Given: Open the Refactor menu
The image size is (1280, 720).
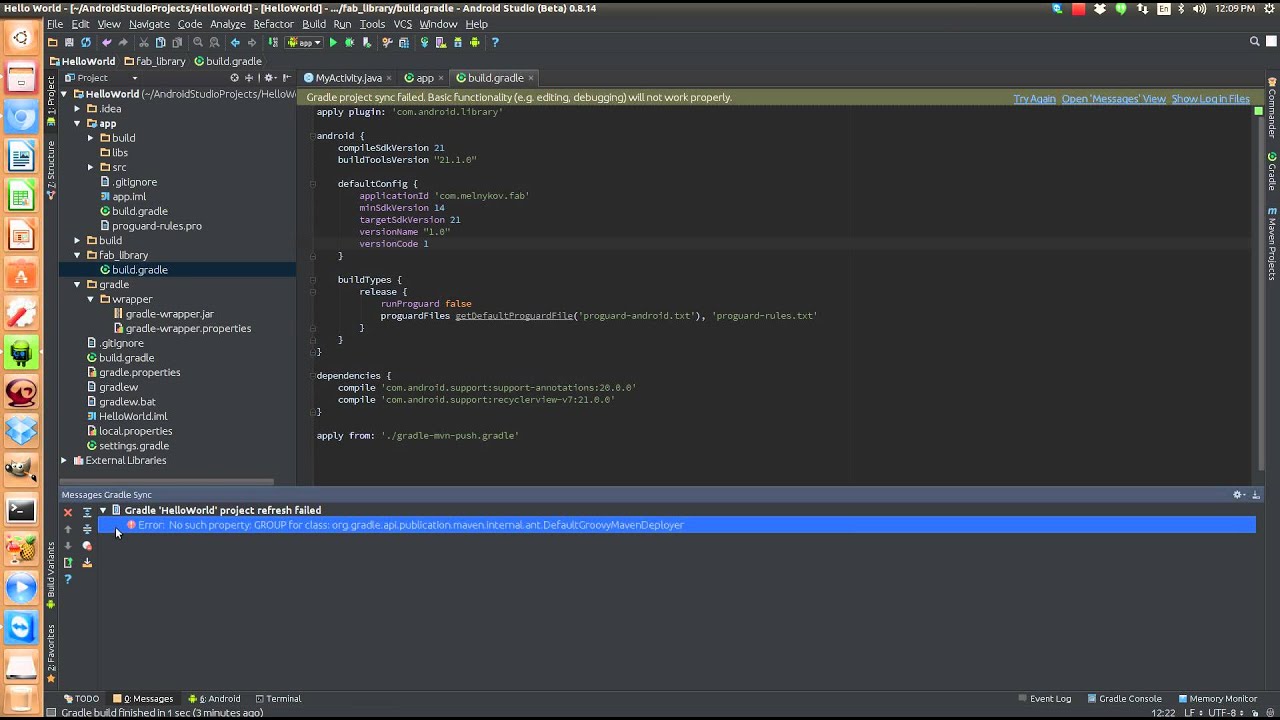Looking at the screenshot, I should pos(273,24).
